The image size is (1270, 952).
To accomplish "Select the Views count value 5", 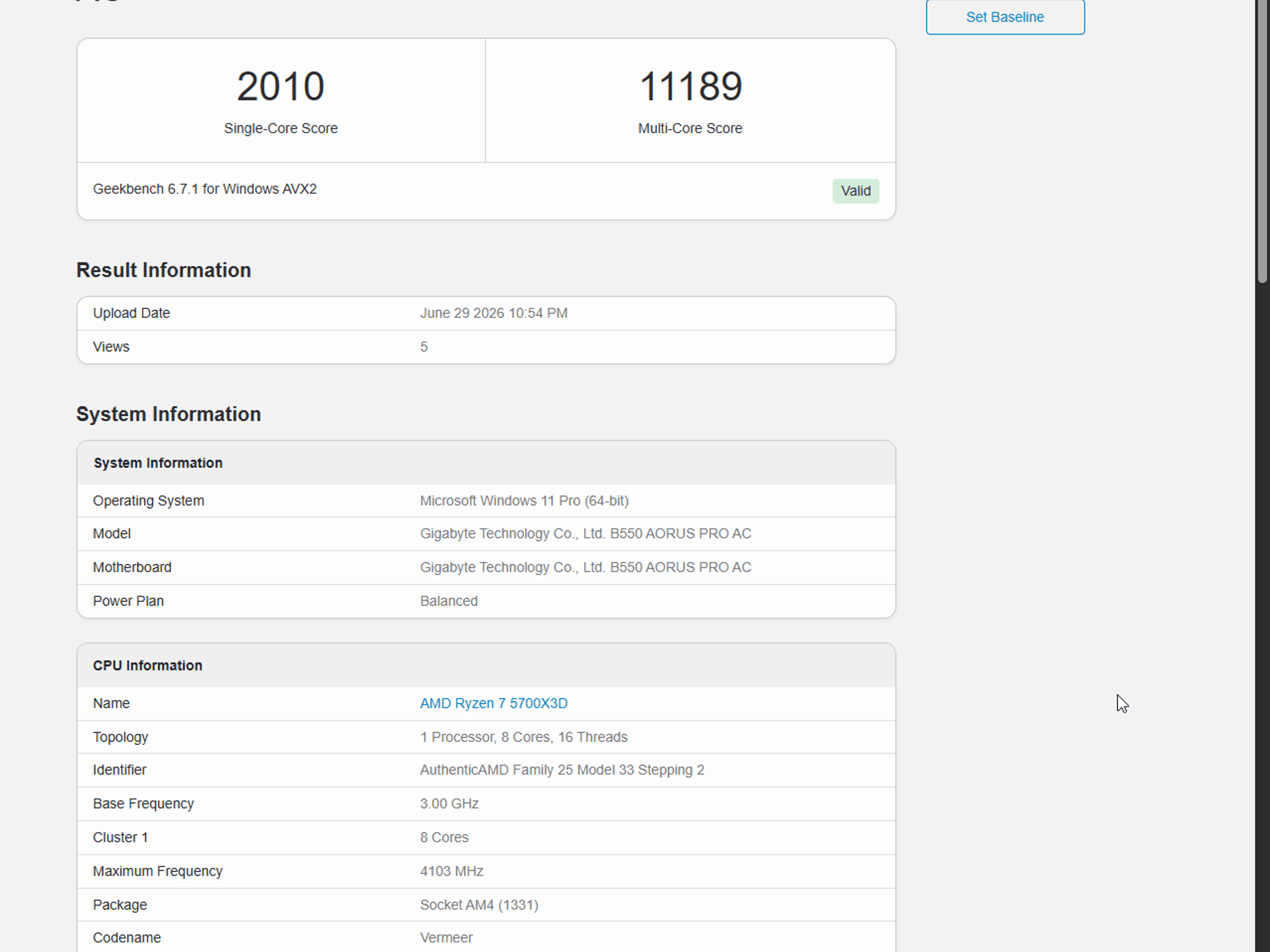I will [424, 347].
